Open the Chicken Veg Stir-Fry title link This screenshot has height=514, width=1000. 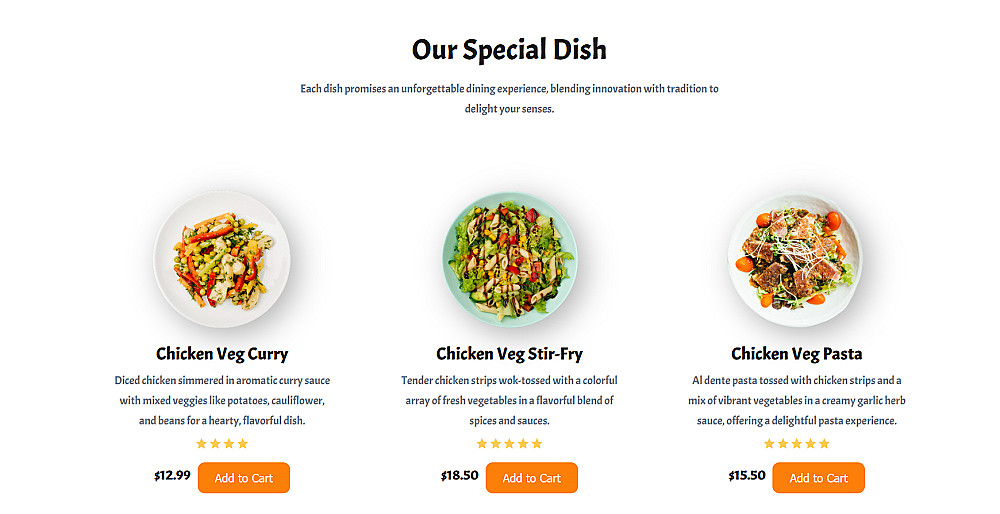(509, 354)
